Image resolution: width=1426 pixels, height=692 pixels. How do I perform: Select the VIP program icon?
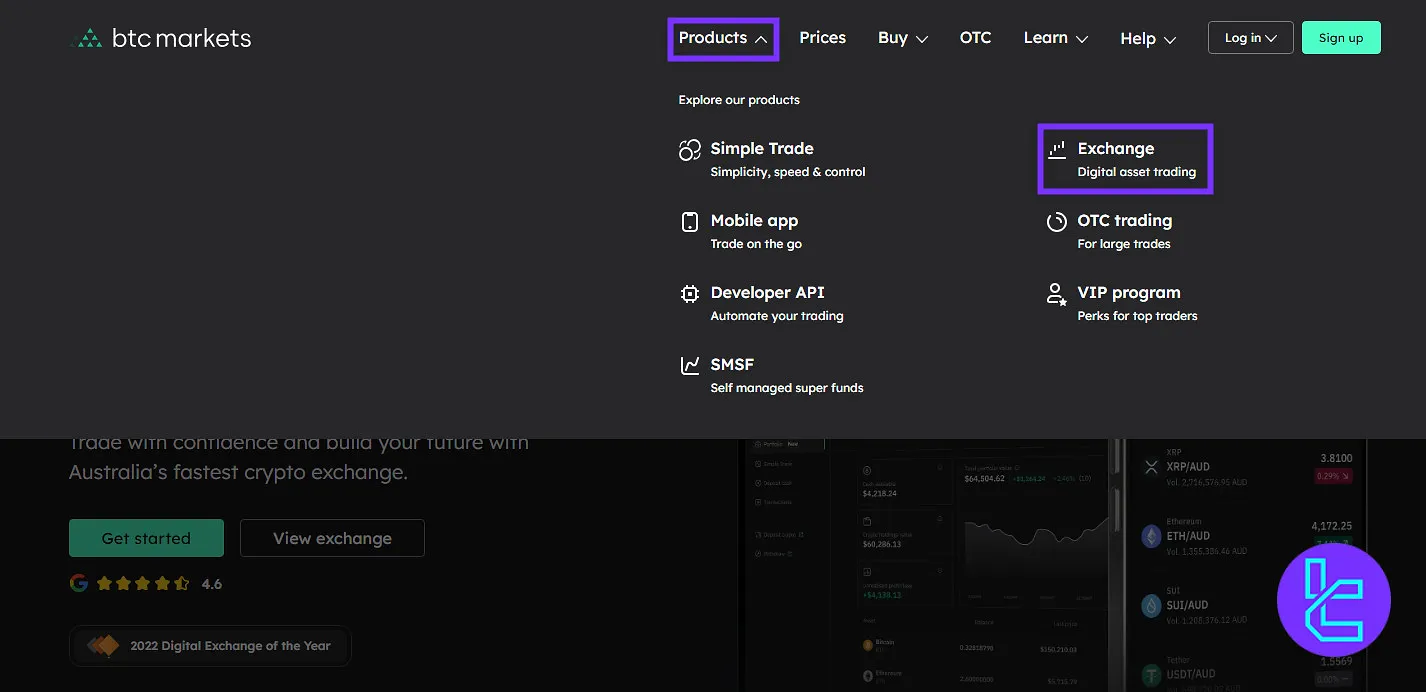(1057, 292)
